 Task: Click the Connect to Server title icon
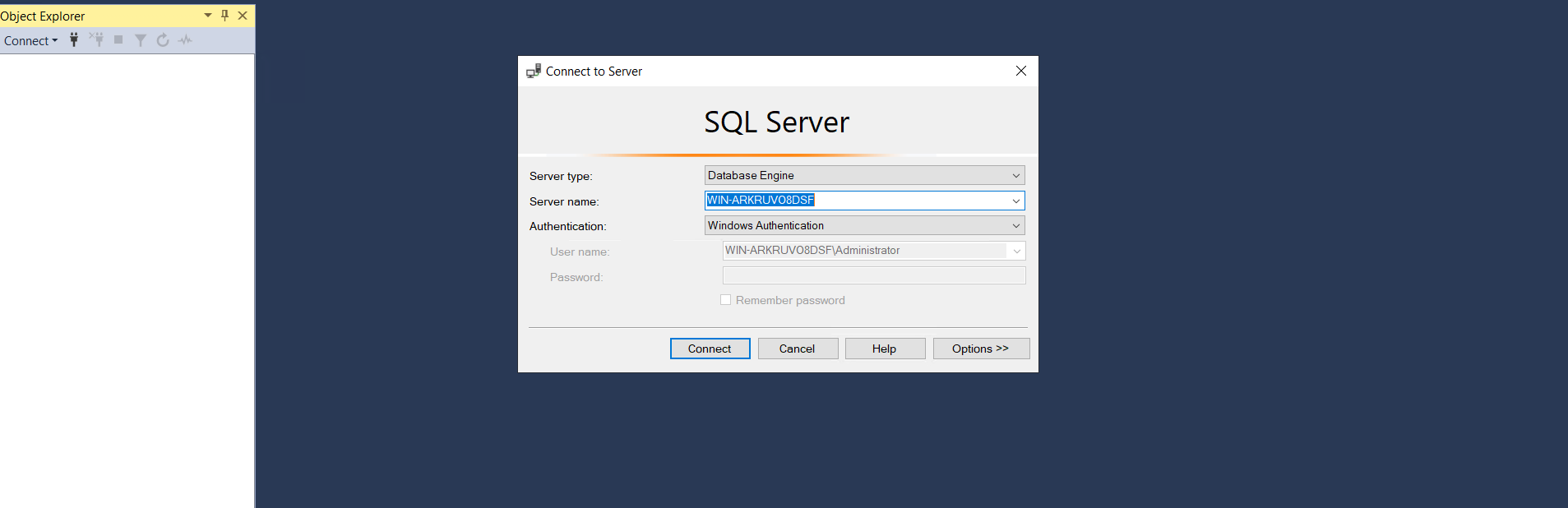[x=534, y=71]
